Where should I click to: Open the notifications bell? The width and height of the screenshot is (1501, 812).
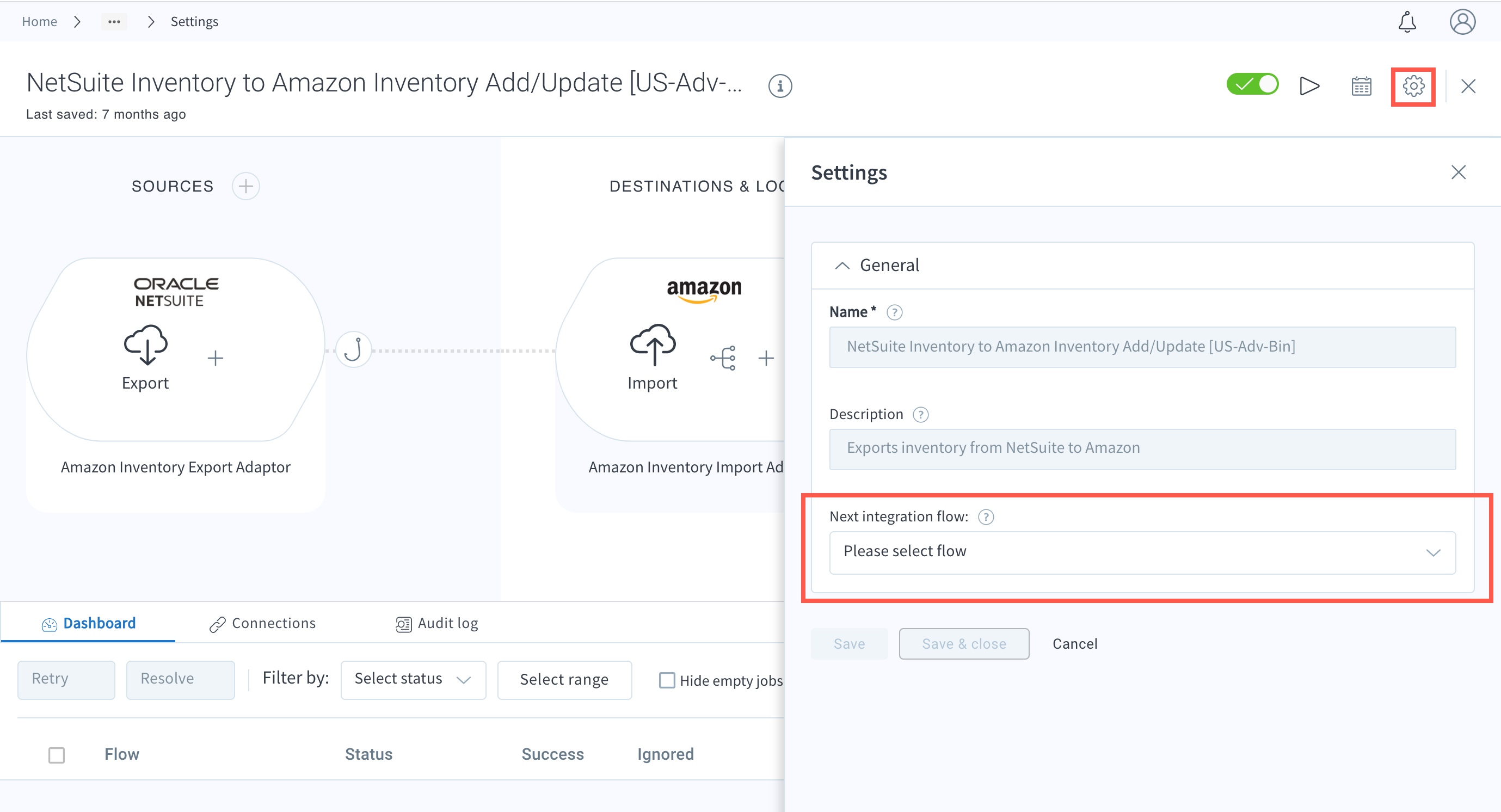click(1407, 22)
